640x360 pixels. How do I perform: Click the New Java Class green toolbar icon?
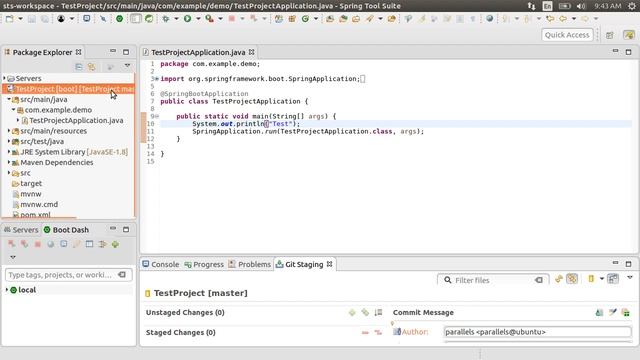coord(305,19)
